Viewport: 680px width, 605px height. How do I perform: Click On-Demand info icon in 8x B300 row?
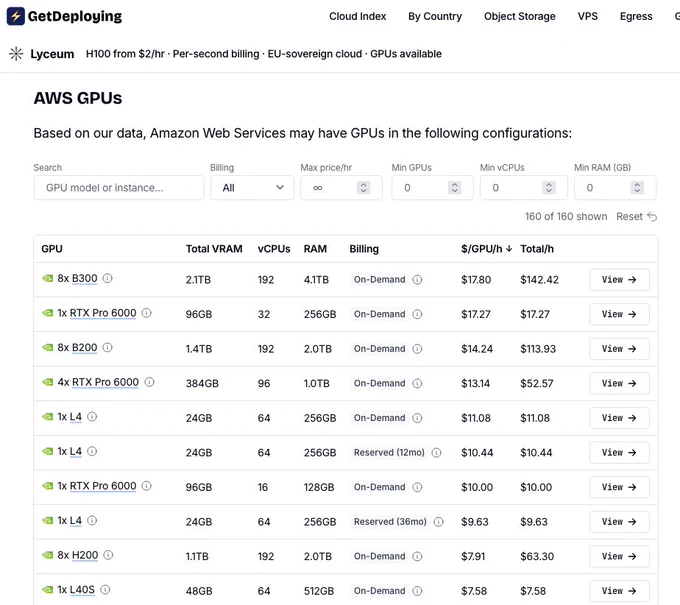(417, 280)
